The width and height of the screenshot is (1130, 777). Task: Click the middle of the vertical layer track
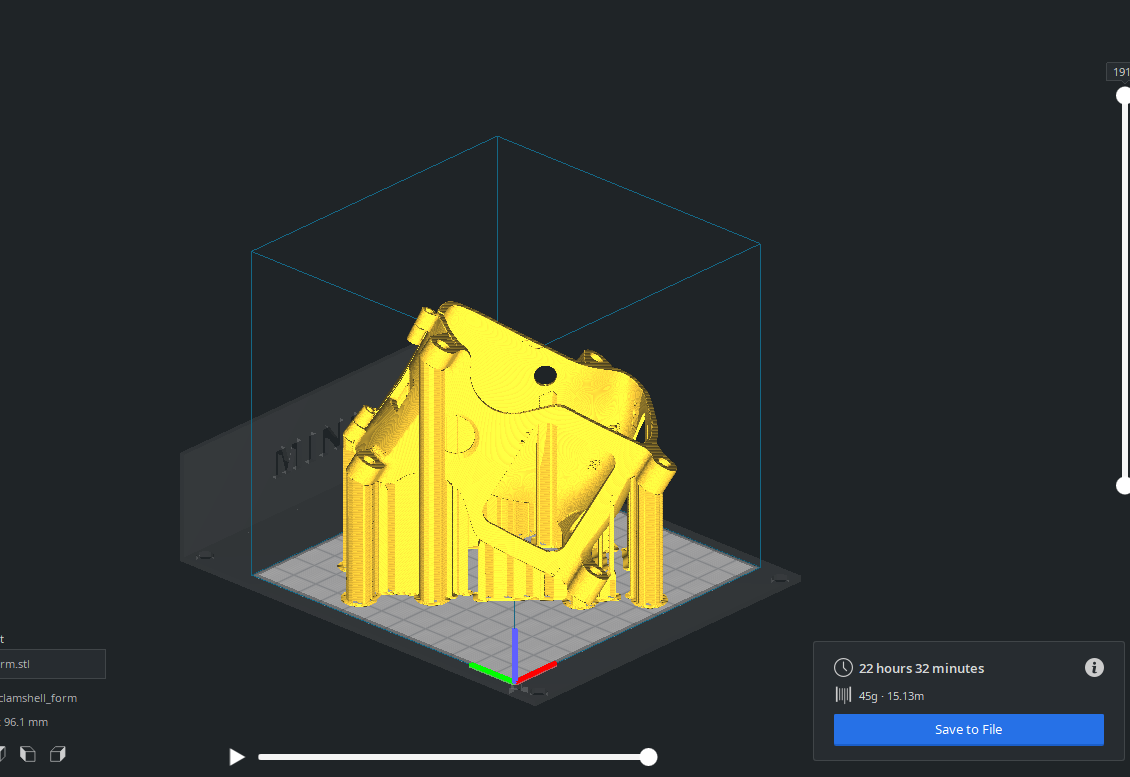pos(1123,290)
